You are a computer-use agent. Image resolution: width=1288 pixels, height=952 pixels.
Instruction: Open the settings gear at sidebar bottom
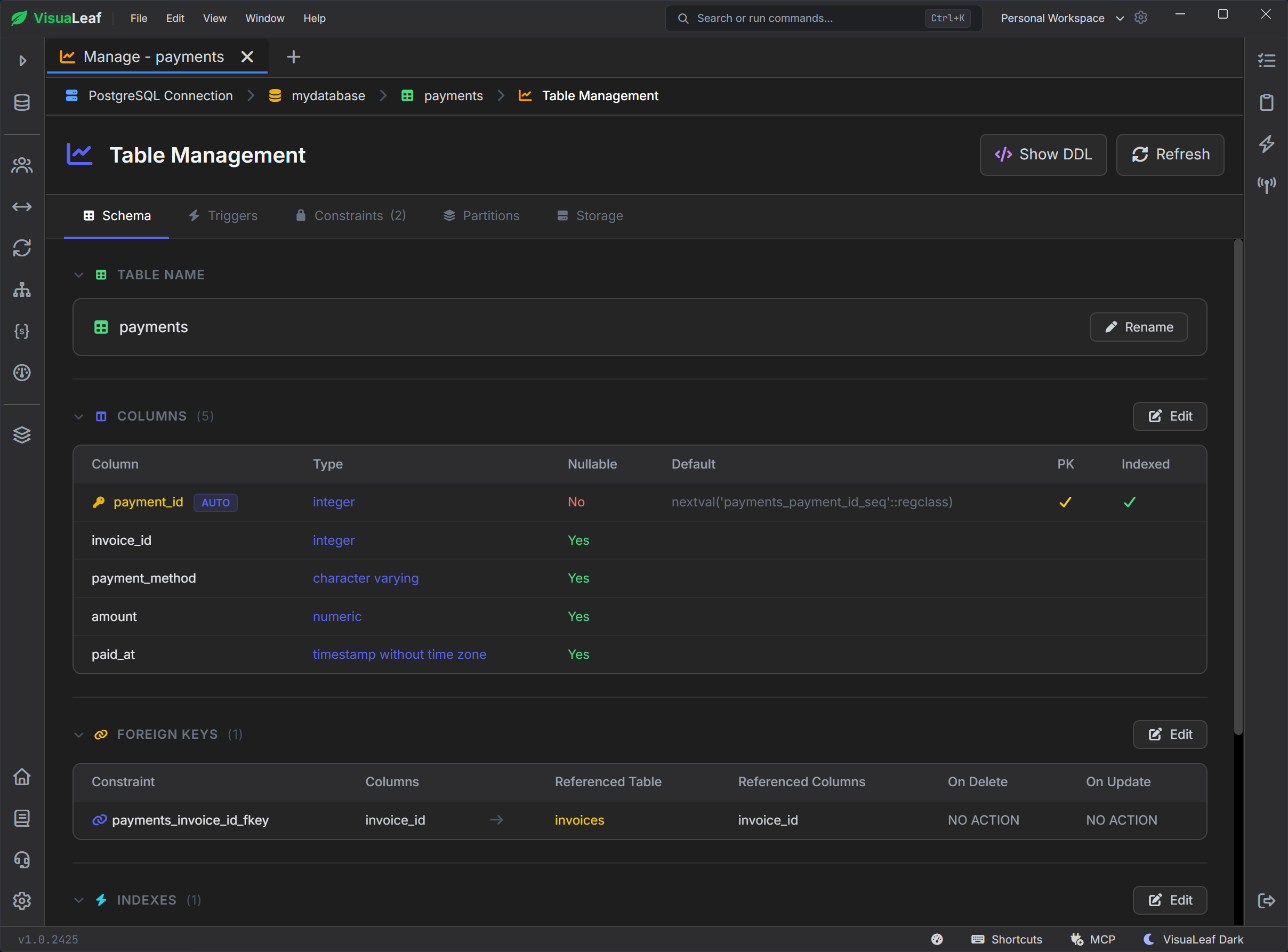[22, 901]
